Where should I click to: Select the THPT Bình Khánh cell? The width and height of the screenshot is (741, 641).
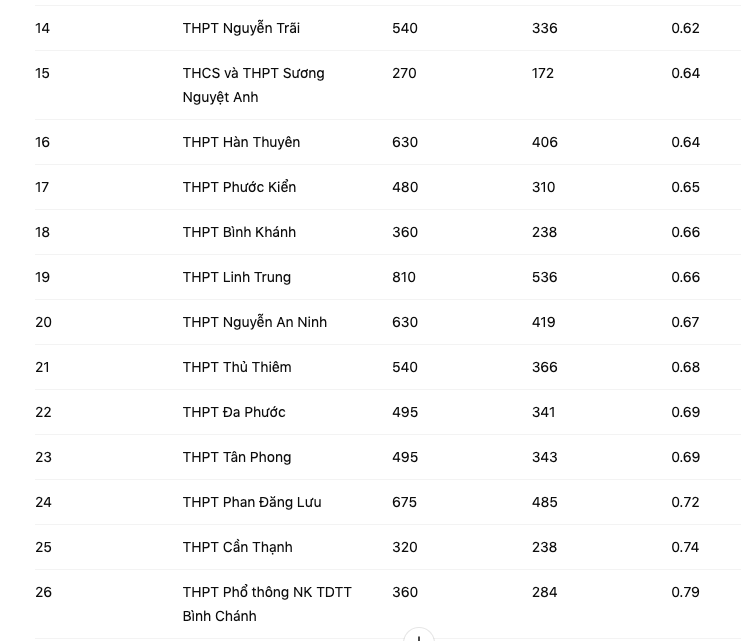[239, 232]
